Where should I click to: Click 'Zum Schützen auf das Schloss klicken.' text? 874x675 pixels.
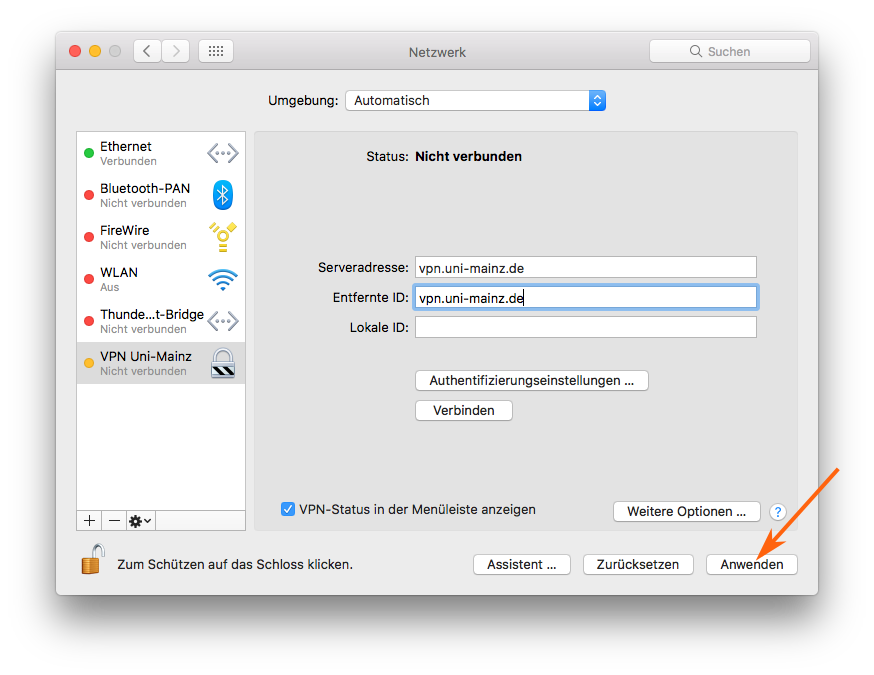[x=235, y=565]
